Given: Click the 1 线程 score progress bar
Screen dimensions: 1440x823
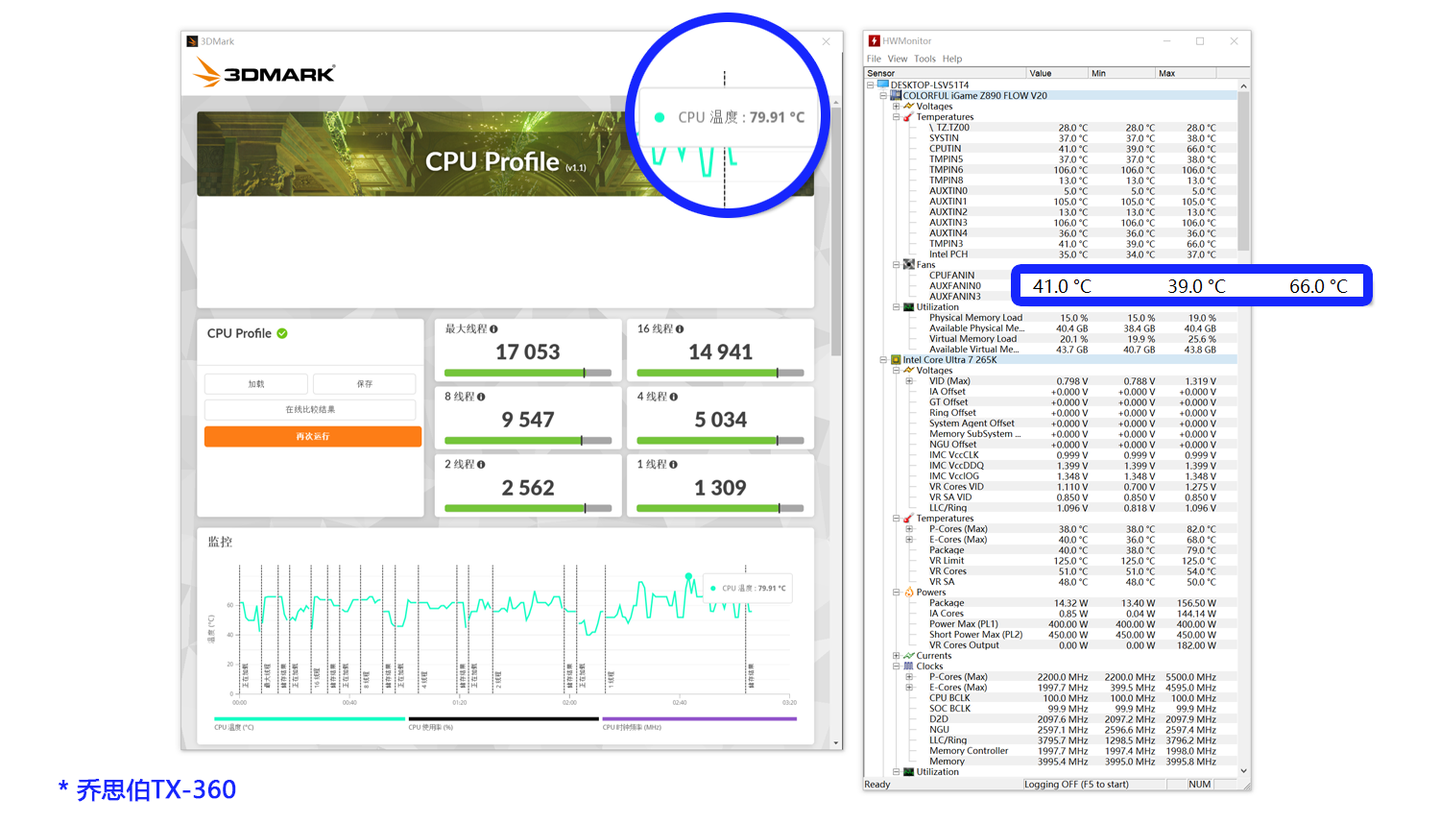Looking at the screenshot, I should (720, 508).
